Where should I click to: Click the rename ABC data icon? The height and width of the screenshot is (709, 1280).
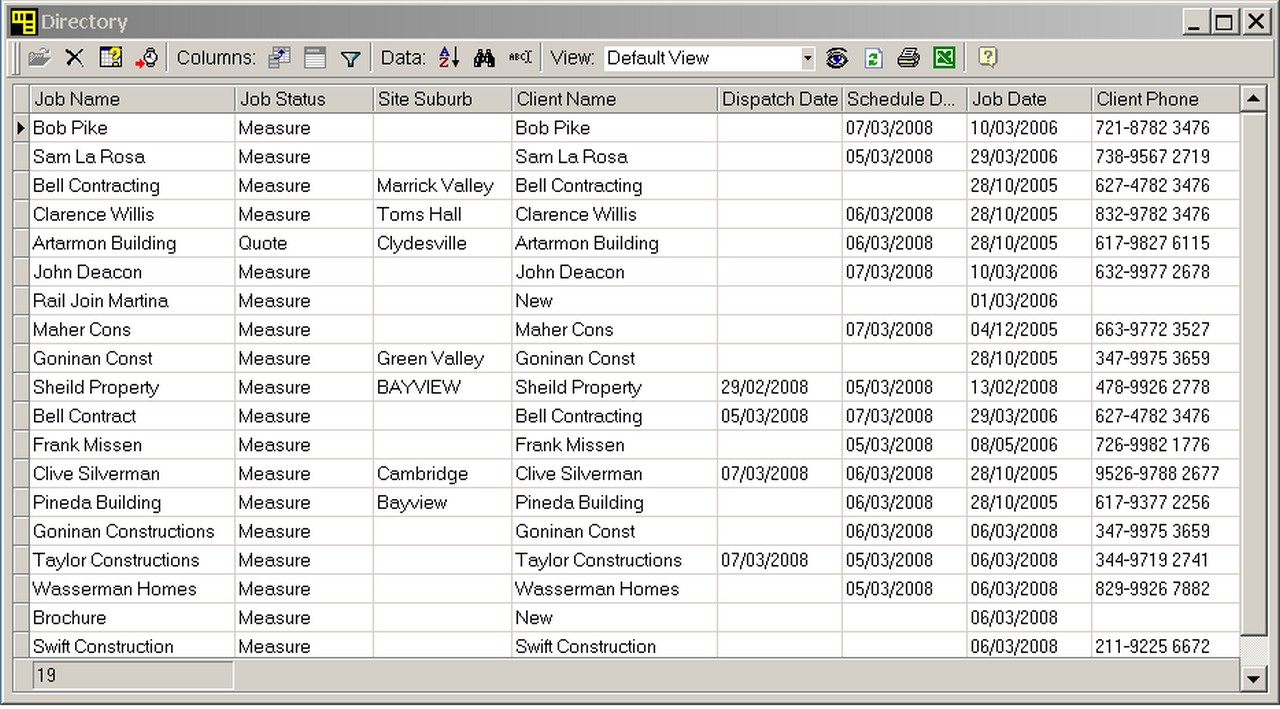click(520, 58)
